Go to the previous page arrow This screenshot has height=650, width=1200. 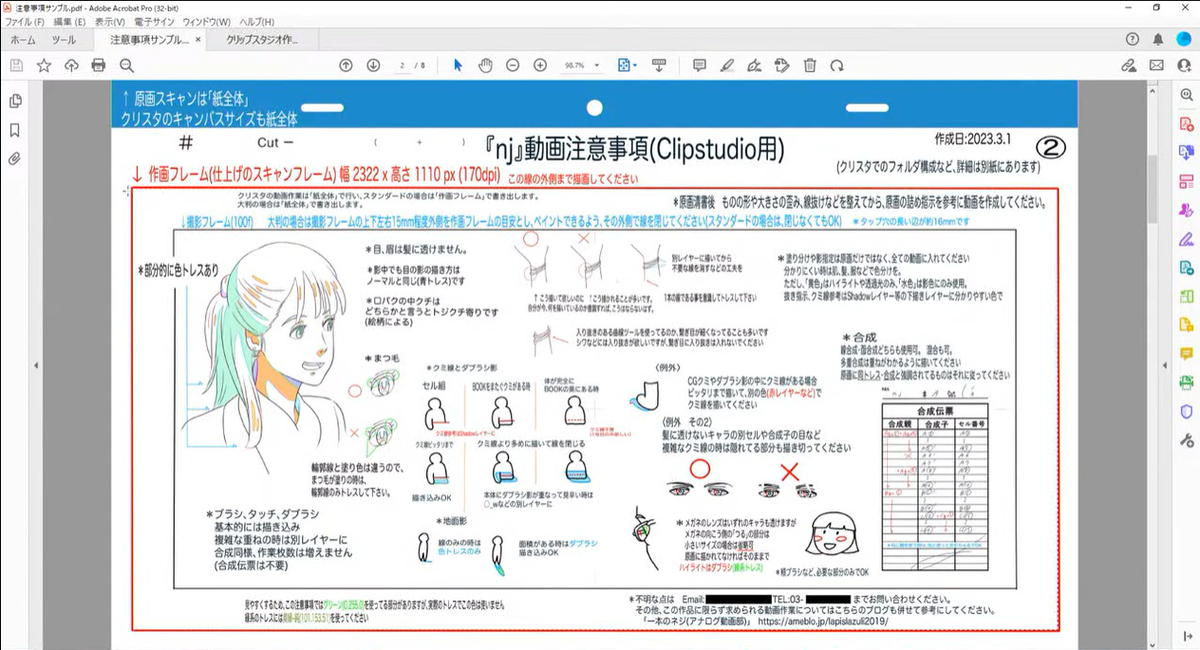(346, 65)
